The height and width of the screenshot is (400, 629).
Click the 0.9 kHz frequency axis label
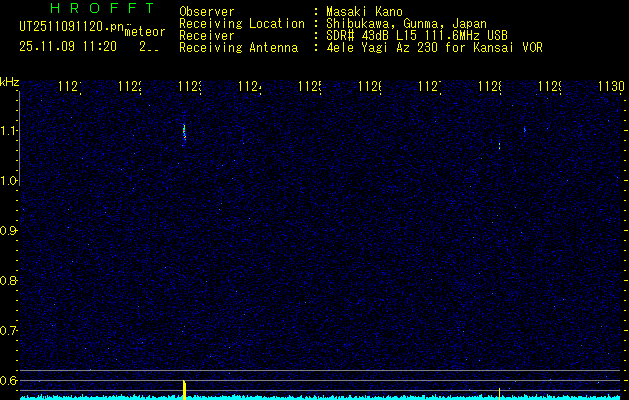pos(8,231)
